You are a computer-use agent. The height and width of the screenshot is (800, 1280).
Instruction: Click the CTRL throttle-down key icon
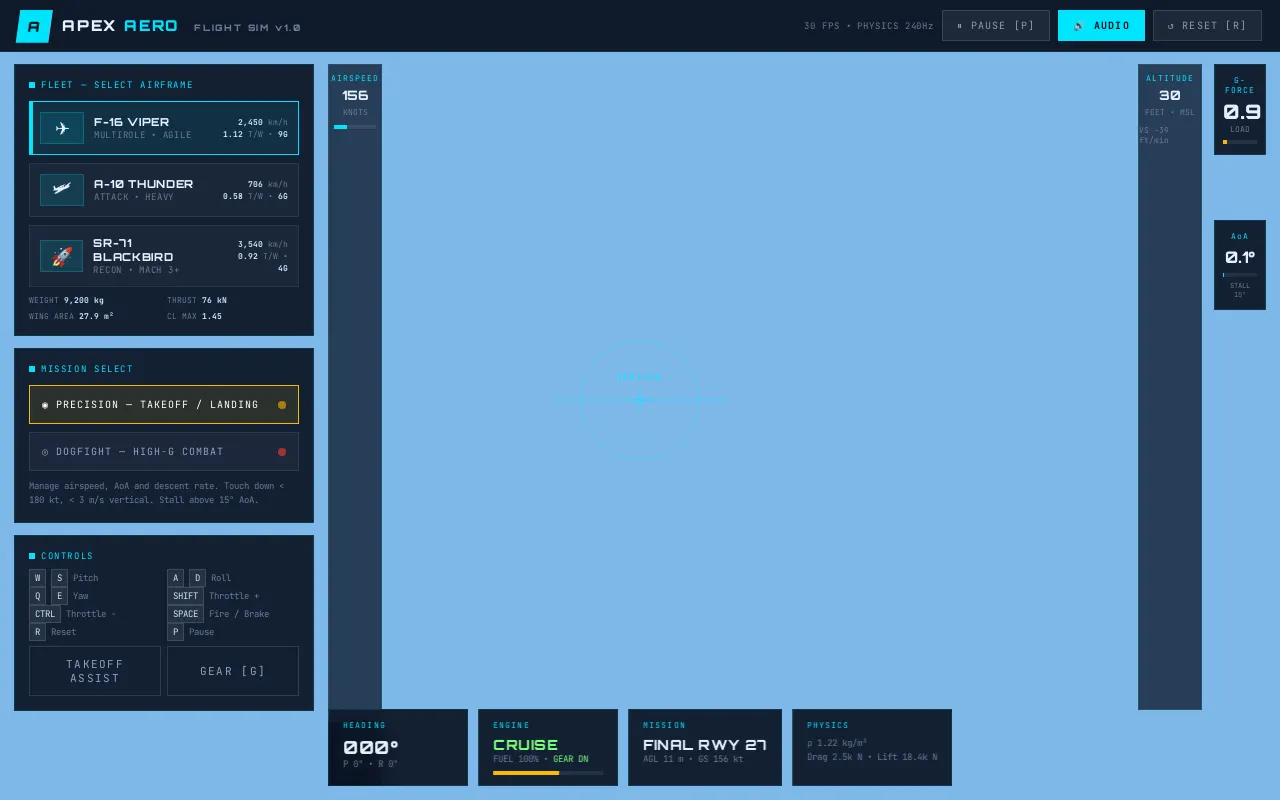tap(45, 614)
